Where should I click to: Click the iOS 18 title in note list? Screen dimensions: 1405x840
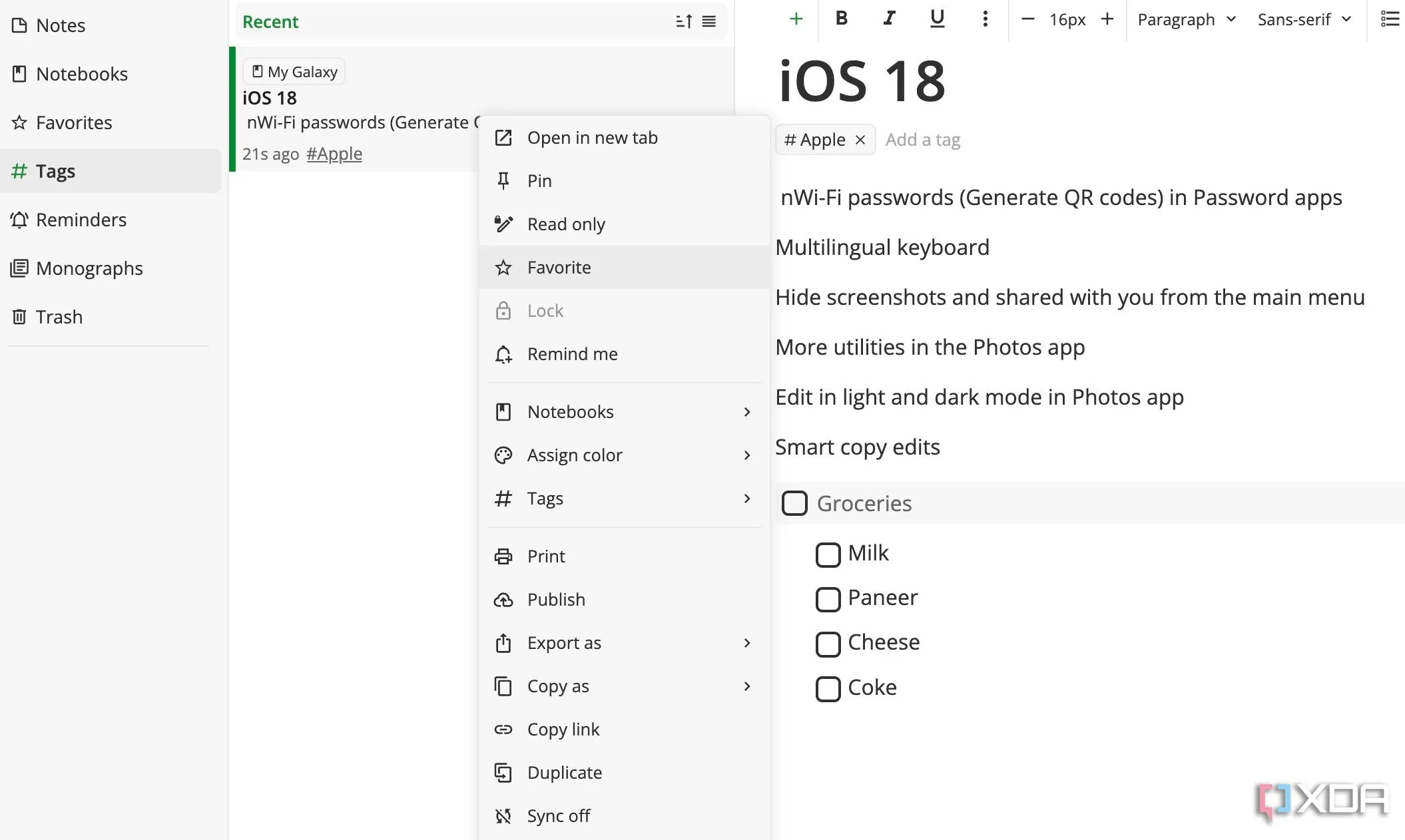click(270, 98)
